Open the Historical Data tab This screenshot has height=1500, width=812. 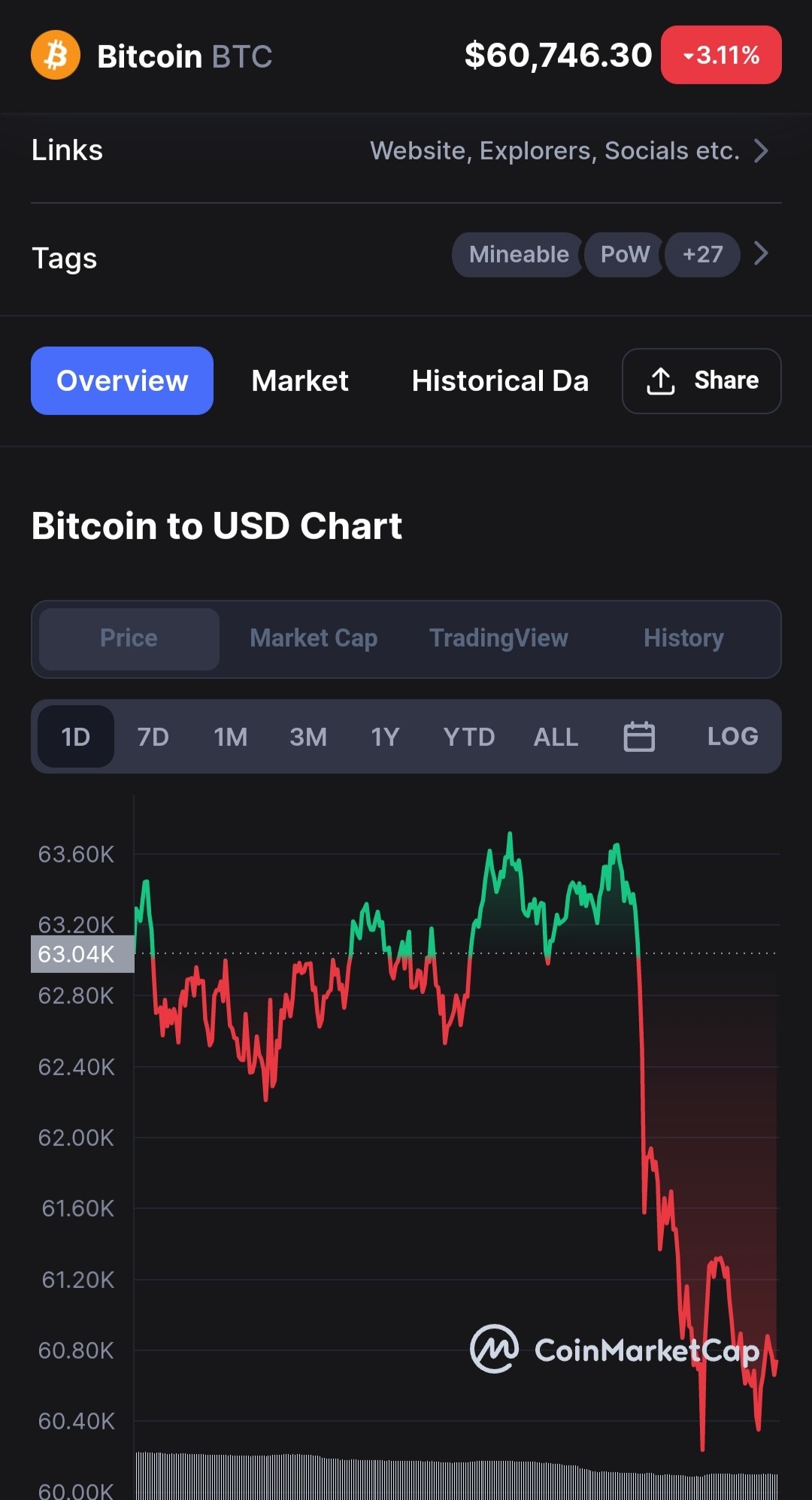(x=500, y=380)
